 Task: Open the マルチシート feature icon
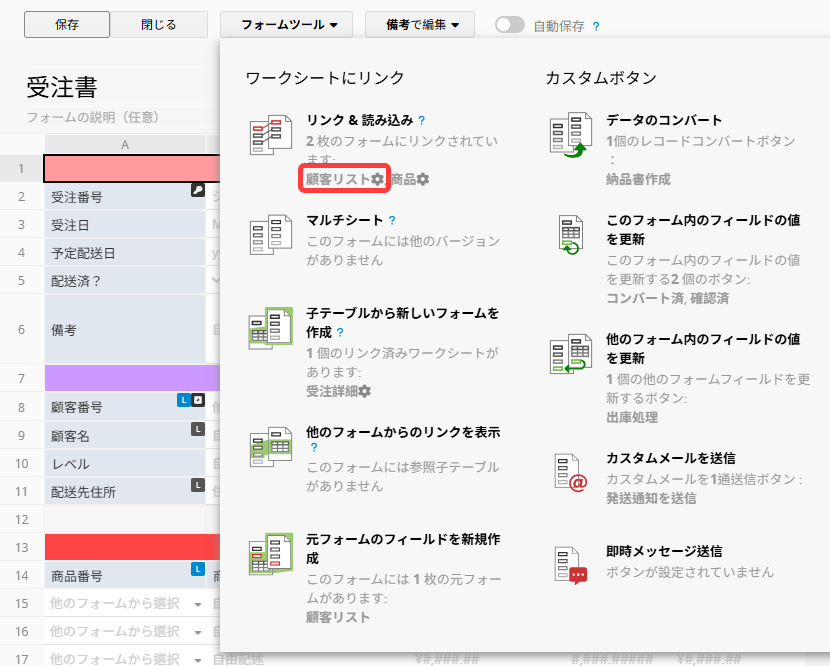click(x=270, y=234)
